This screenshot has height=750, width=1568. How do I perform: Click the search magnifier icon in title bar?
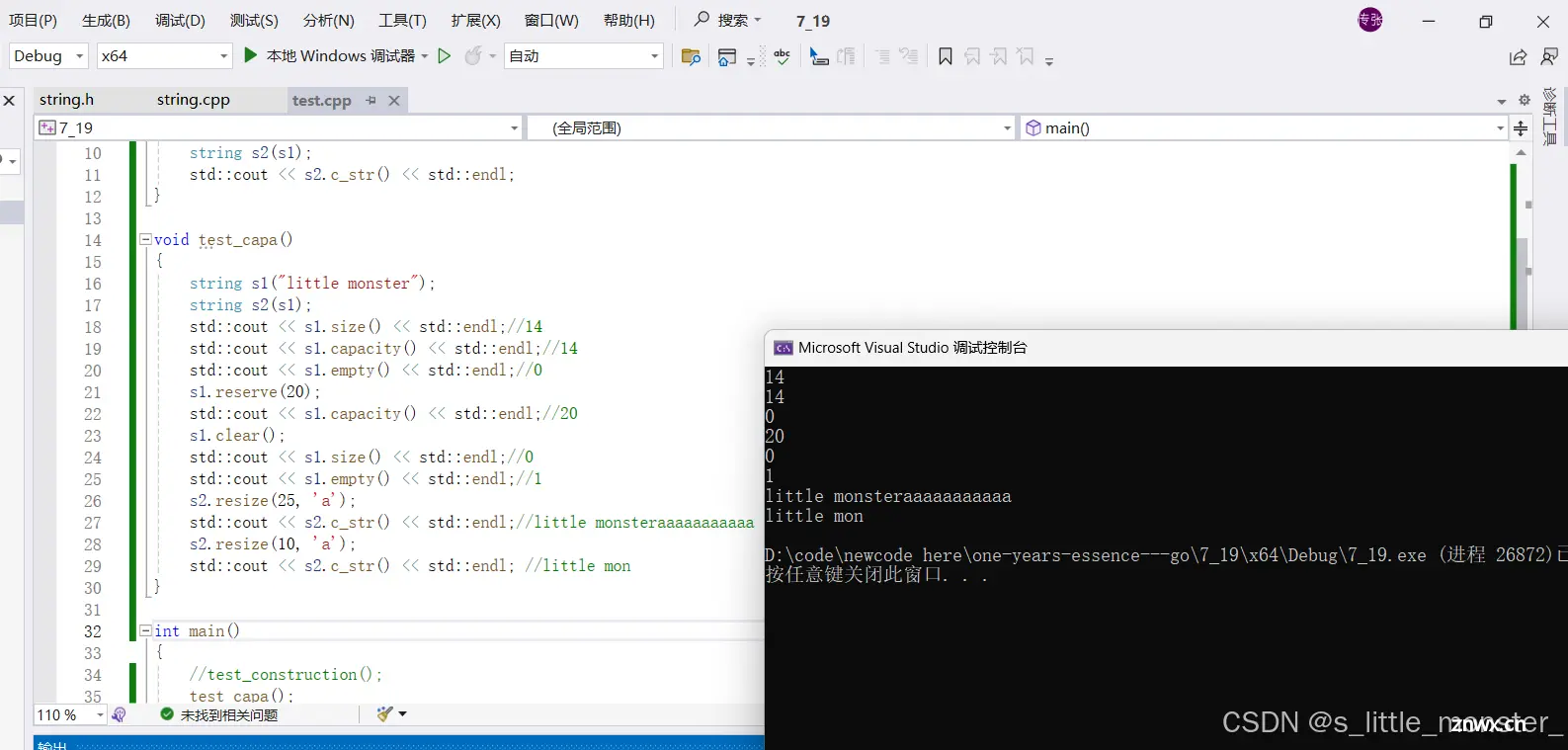[701, 19]
